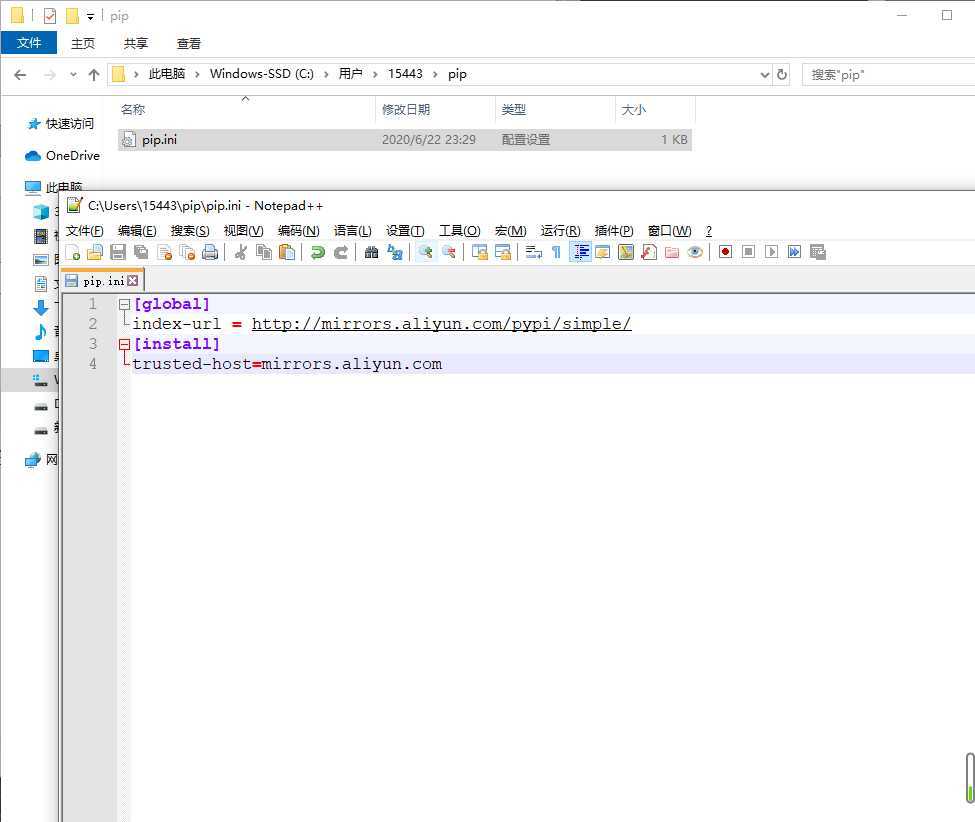Click the trusted-host line in editor
Image resolution: width=975 pixels, height=822 pixels.
[287, 364]
